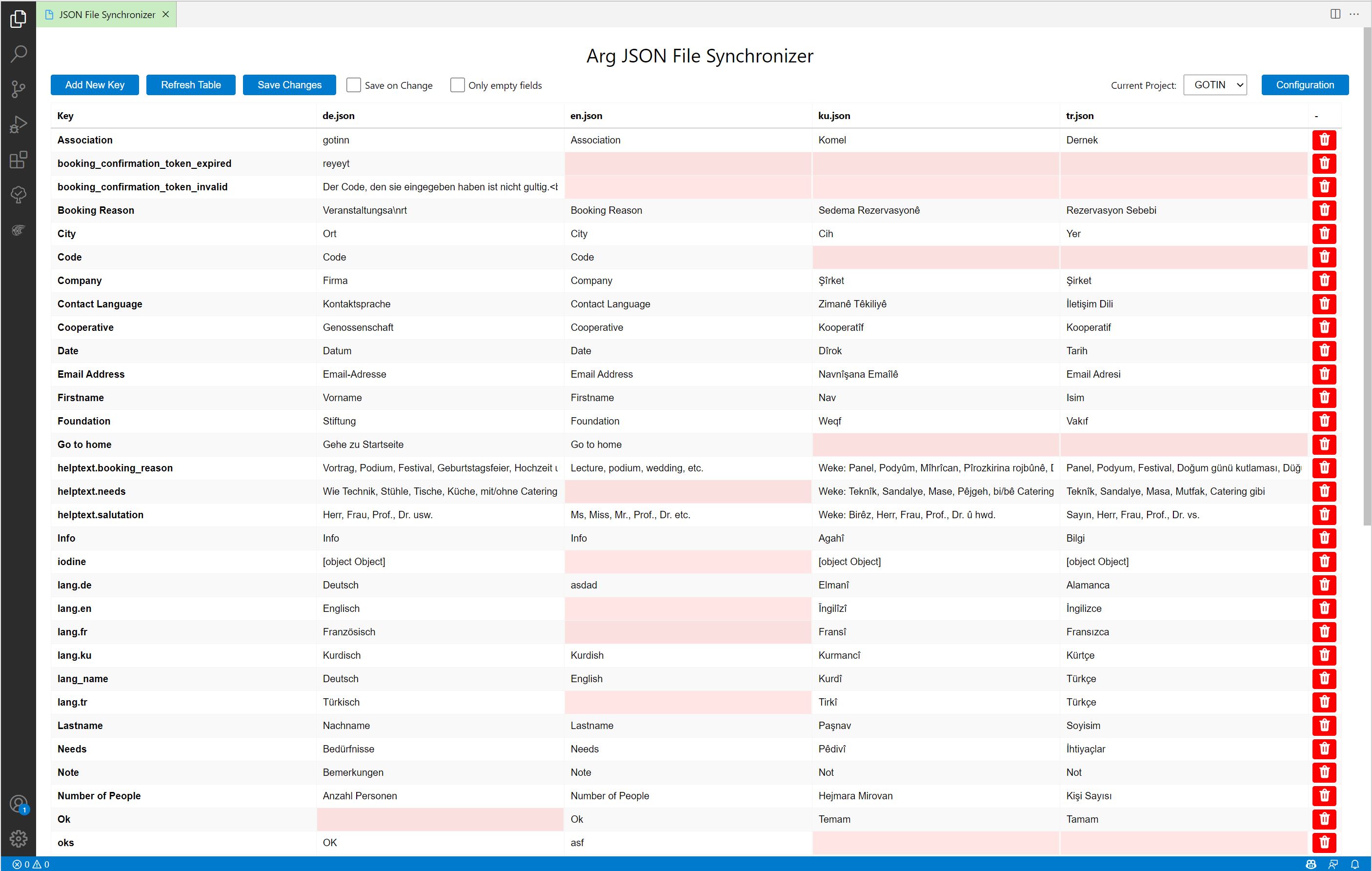Screen dimensions: 1372x871
Task: Click the "Refresh Table" button
Action: (190, 84)
